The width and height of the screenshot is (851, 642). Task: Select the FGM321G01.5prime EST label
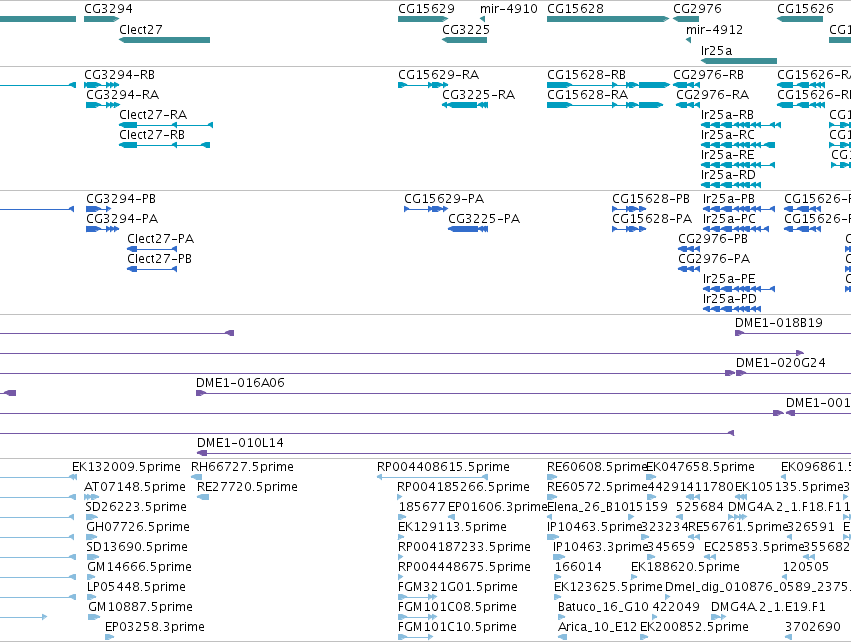pyautogui.click(x=458, y=587)
